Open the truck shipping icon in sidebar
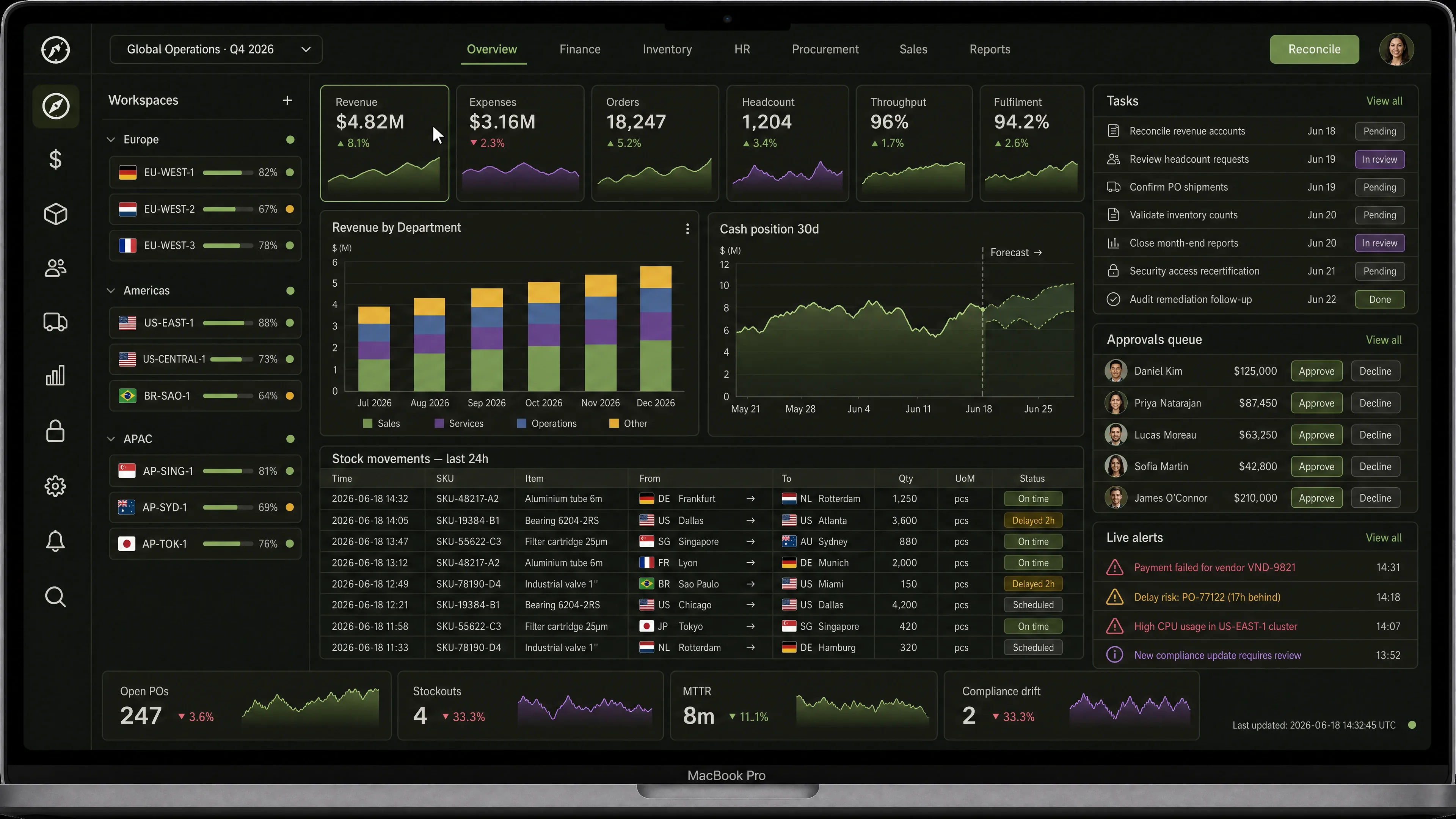Viewport: 1456px width, 819px height. (55, 322)
